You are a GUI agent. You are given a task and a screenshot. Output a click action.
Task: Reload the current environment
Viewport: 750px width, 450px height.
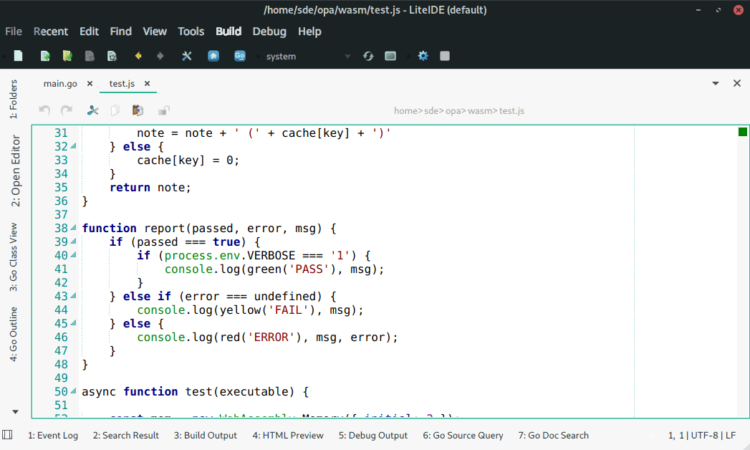pos(368,56)
